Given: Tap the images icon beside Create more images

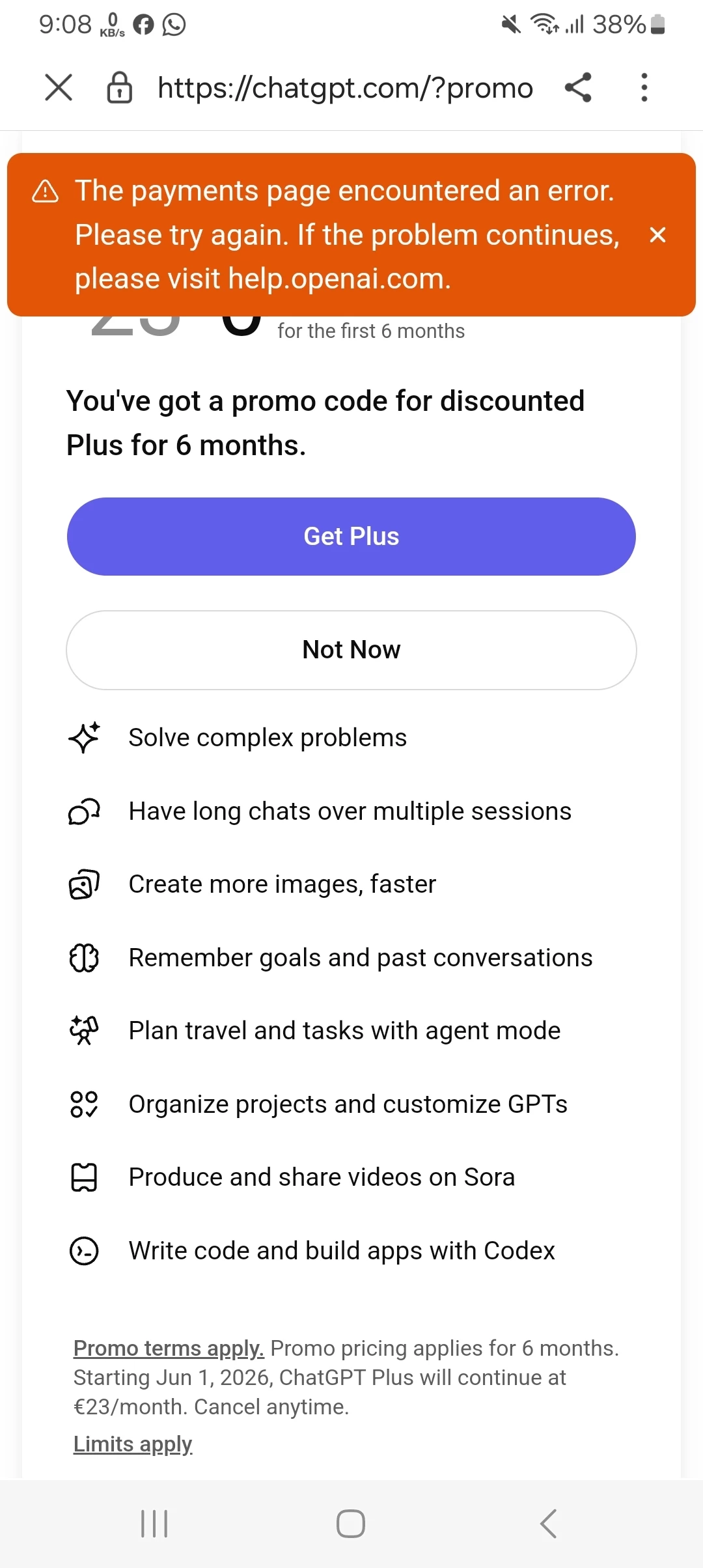Looking at the screenshot, I should 84,884.
